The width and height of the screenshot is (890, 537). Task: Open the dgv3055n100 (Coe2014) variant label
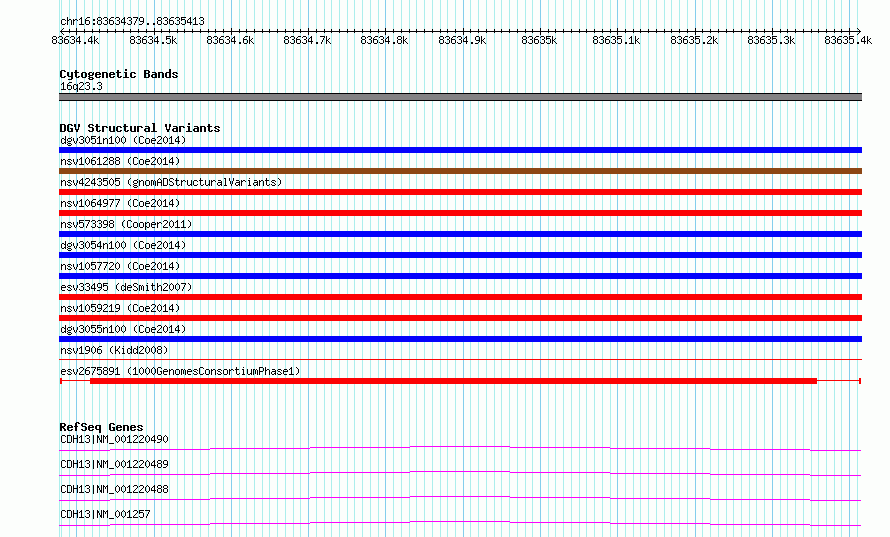click(123, 329)
